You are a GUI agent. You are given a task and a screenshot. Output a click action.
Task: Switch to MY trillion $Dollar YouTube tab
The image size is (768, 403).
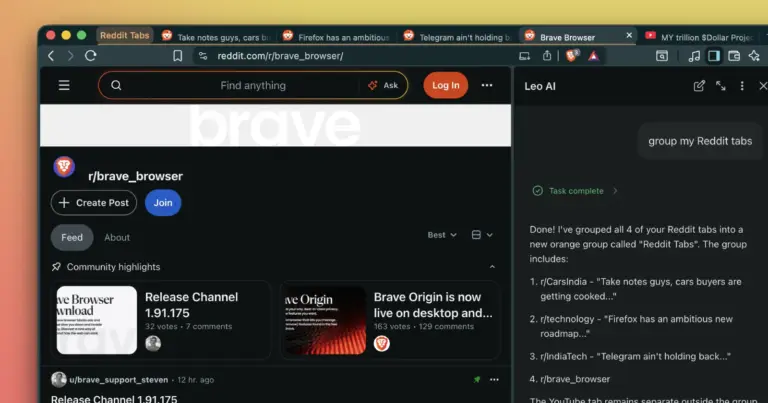pos(700,37)
